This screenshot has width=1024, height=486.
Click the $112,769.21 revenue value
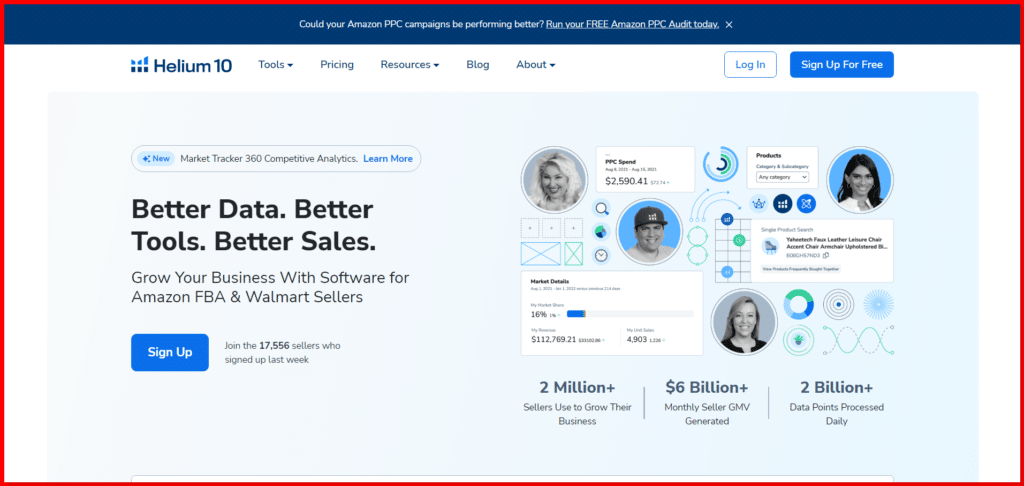tap(554, 340)
